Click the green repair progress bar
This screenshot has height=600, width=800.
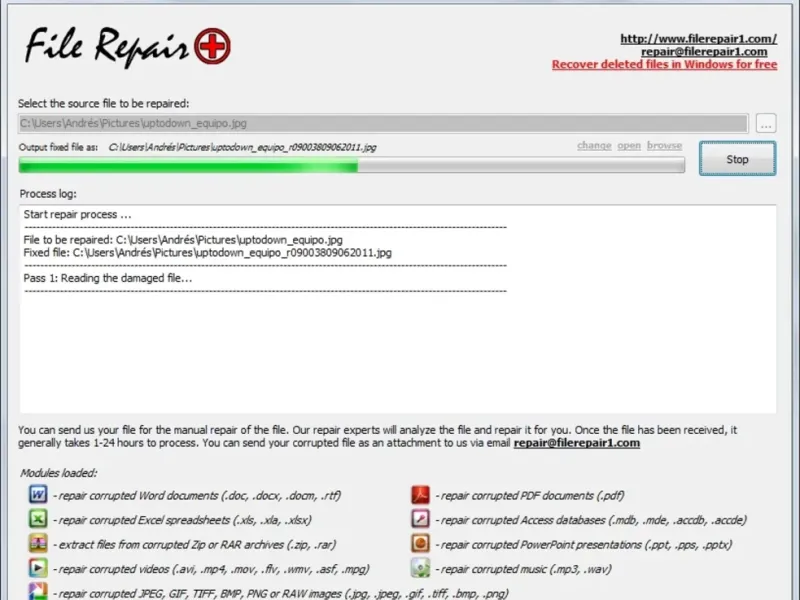352,165
